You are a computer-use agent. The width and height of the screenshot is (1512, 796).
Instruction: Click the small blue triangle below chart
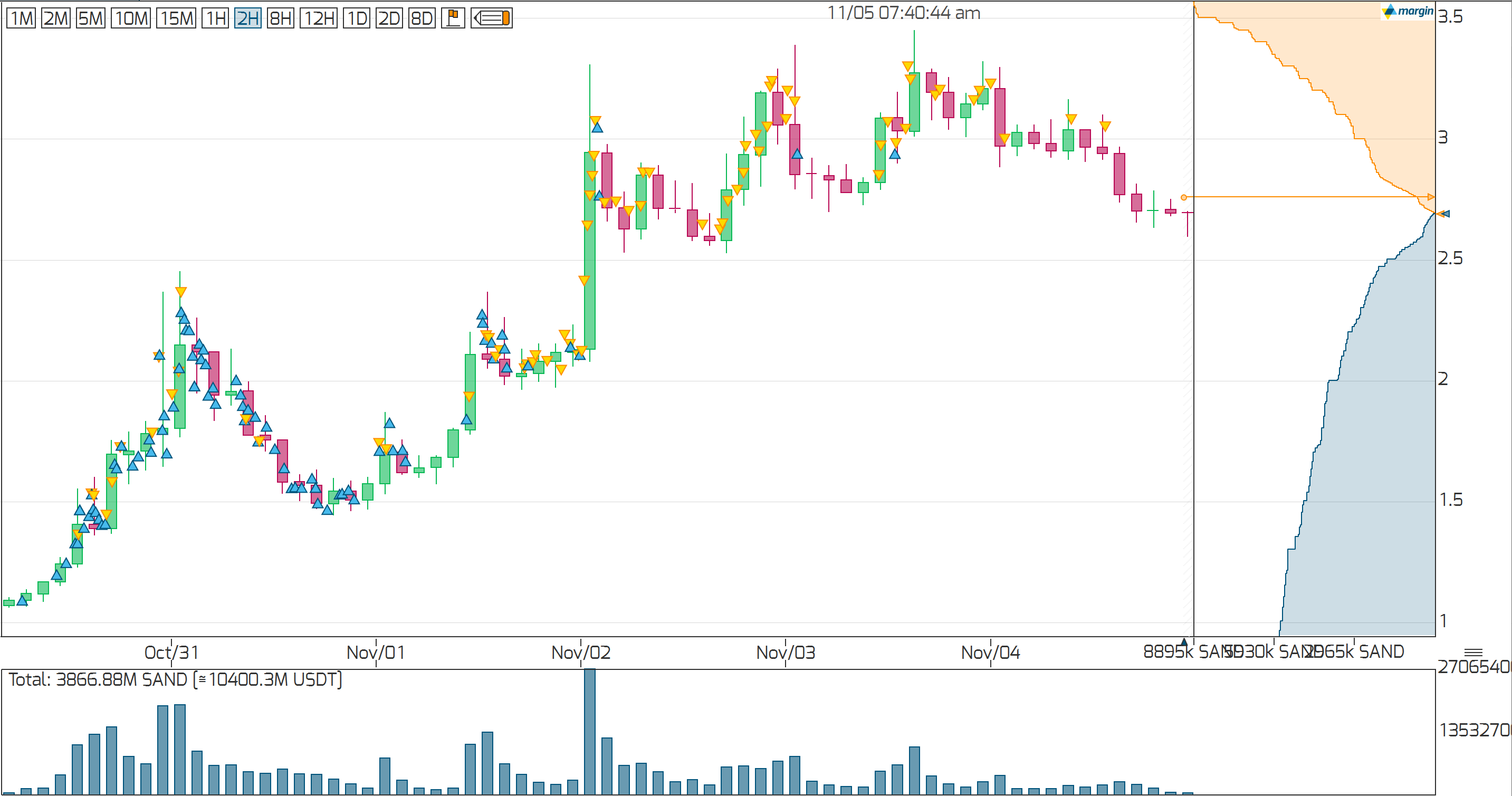(x=1184, y=641)
